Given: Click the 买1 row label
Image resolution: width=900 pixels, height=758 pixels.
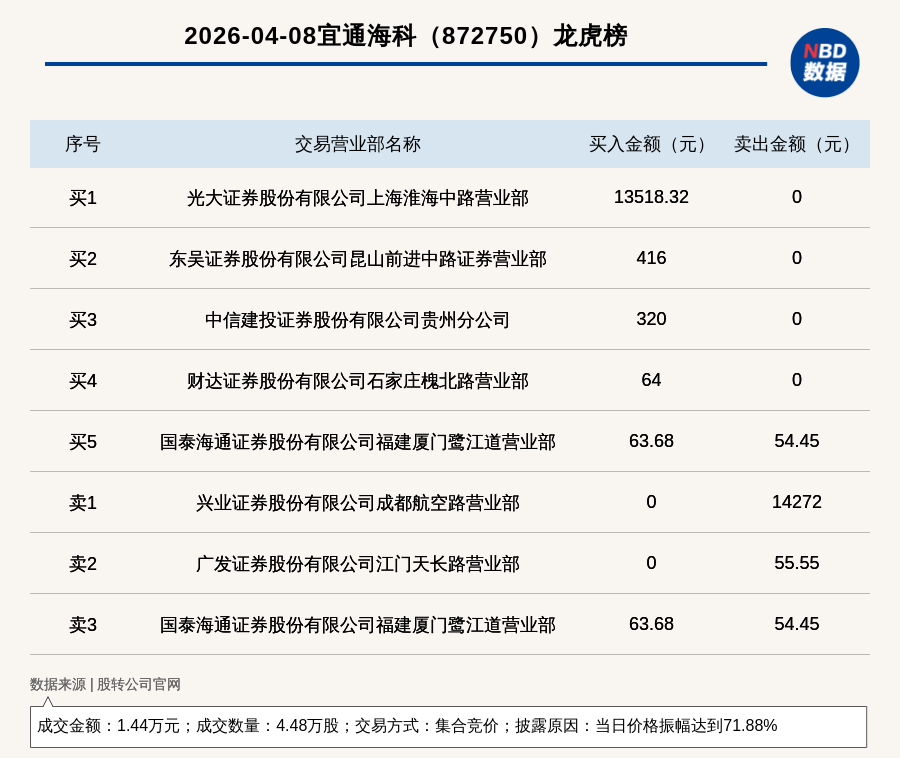Looking at the screenshot, I should point(83,198).
